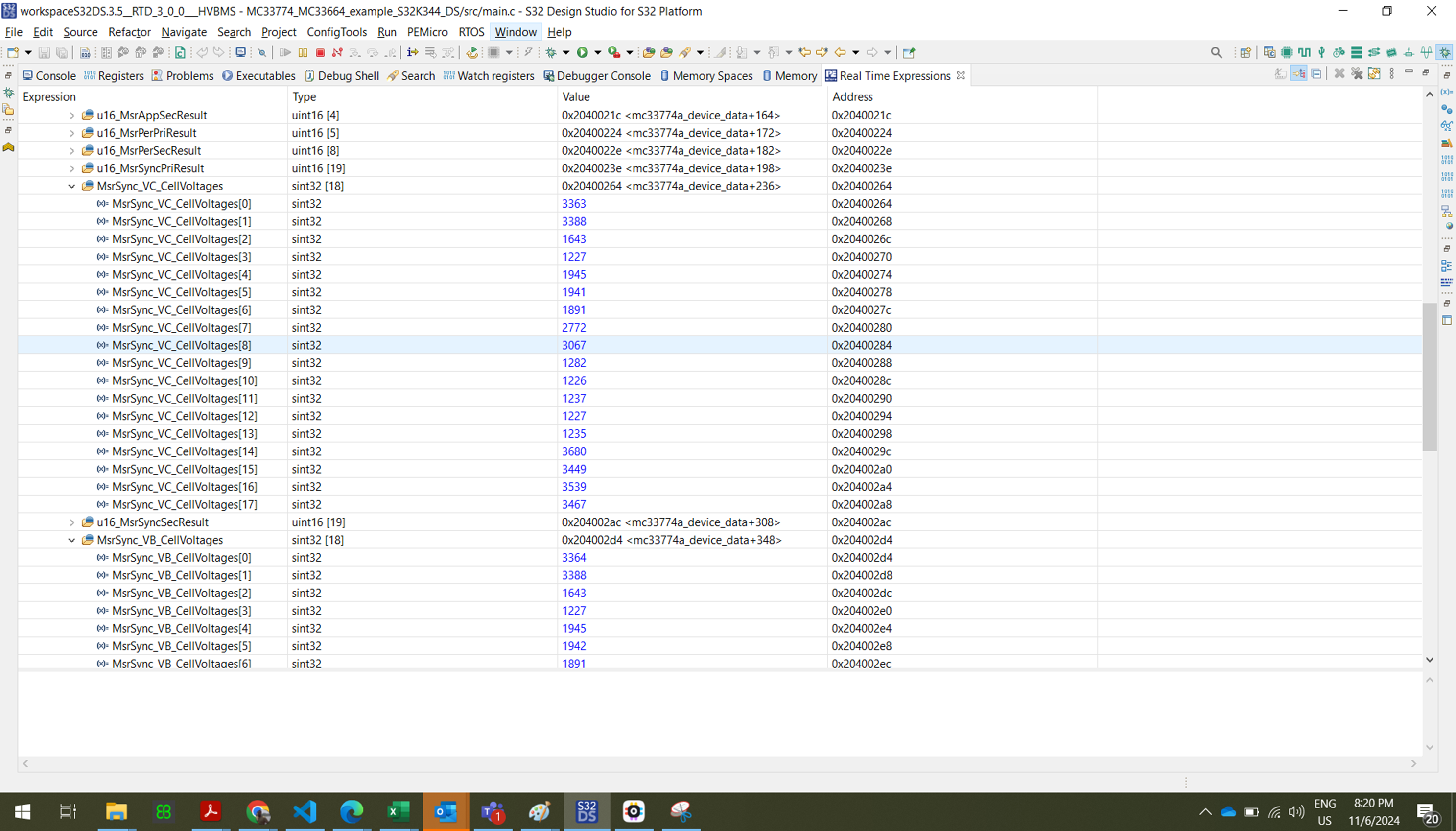Click the red Terminate icon
The image size is (1456, 831).
tap(321, 52)
